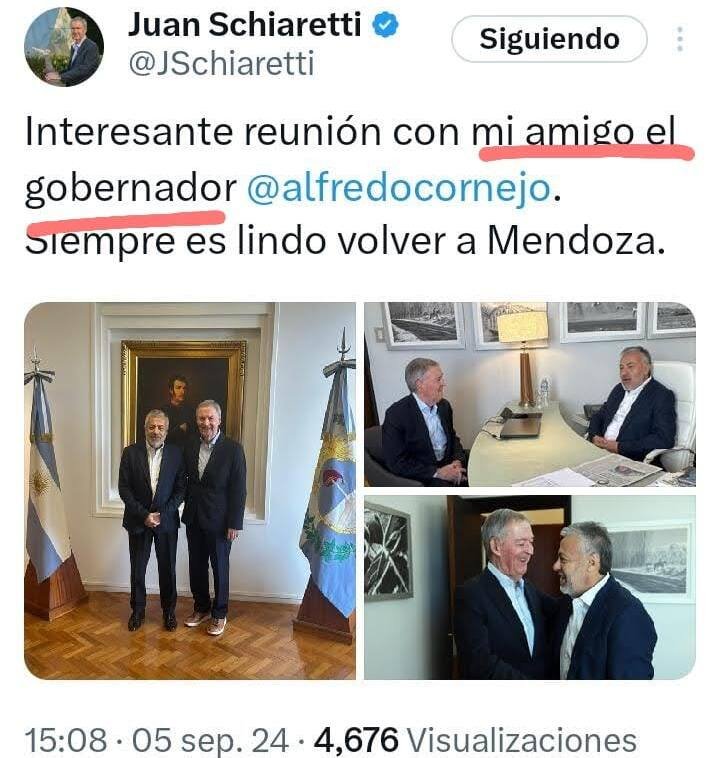Open Juan Schiaretti's profile avatar
The height and width of the screenshot is (758, 720).
[x=64, y=47]
